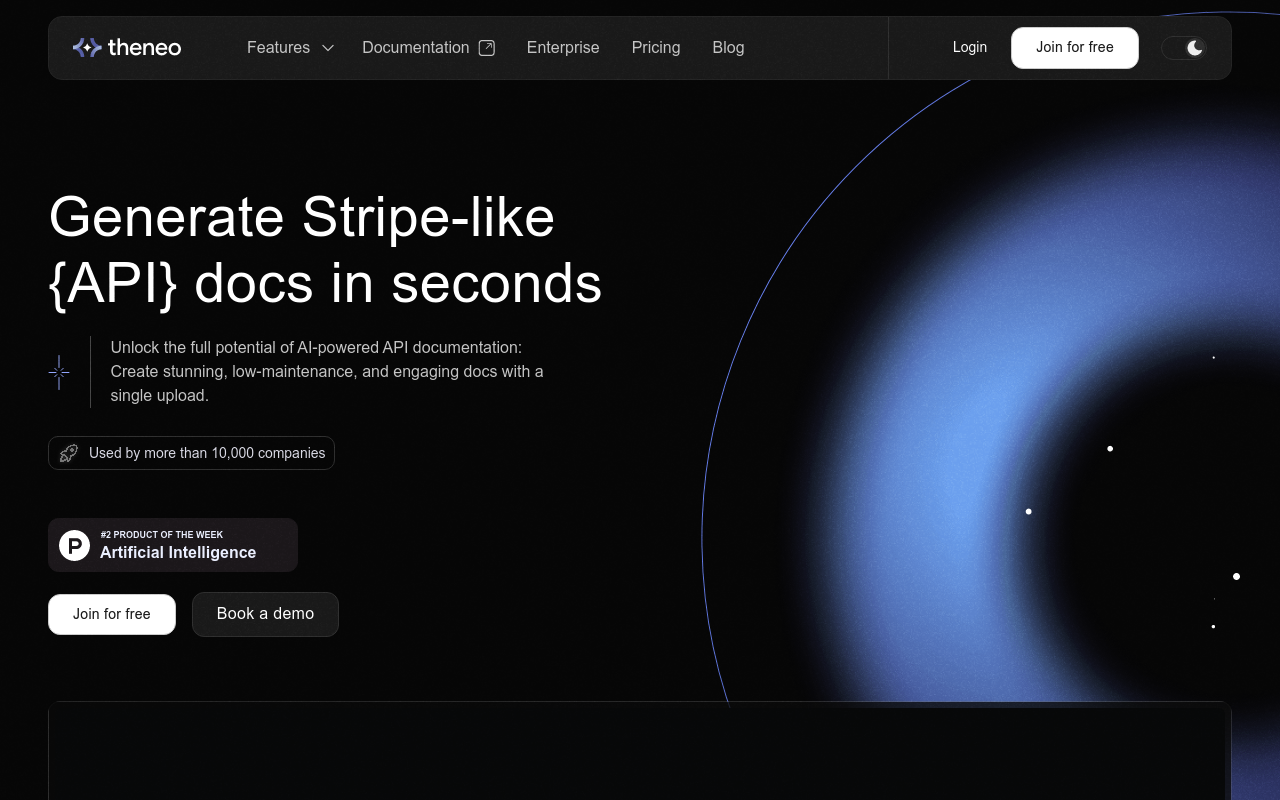Click hero Join for free button
The image size is (1280, 800).
point(112,614)
